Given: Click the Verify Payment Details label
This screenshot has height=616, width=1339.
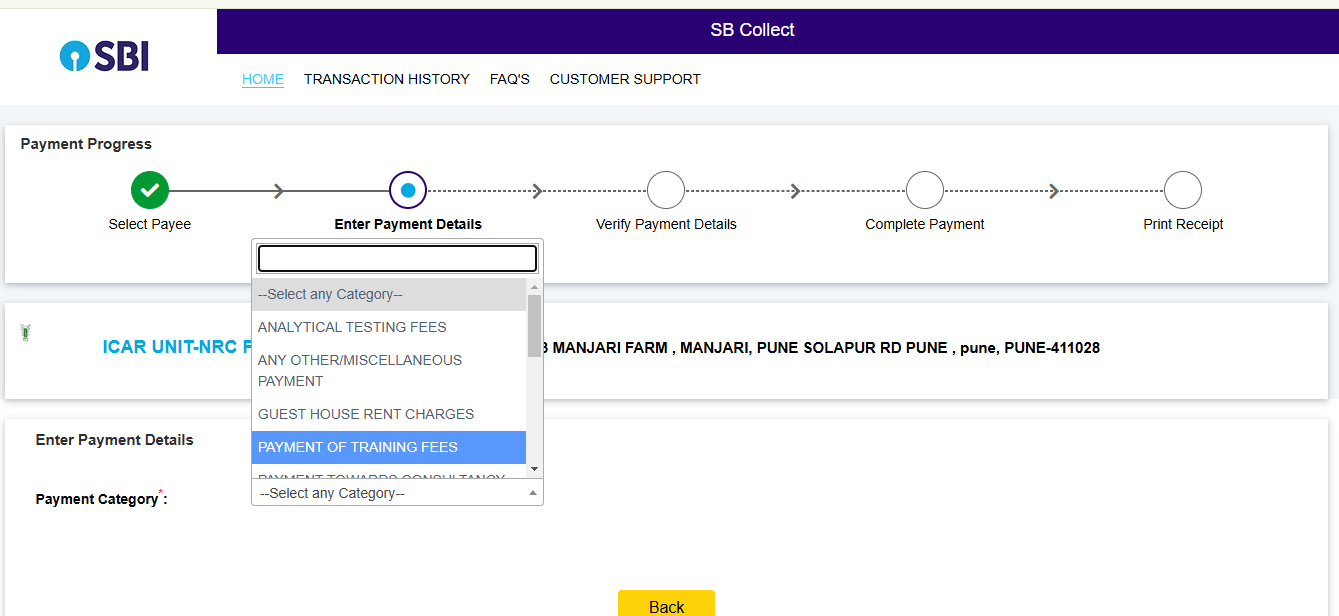Looking at the screenshot, I should 666,224.
